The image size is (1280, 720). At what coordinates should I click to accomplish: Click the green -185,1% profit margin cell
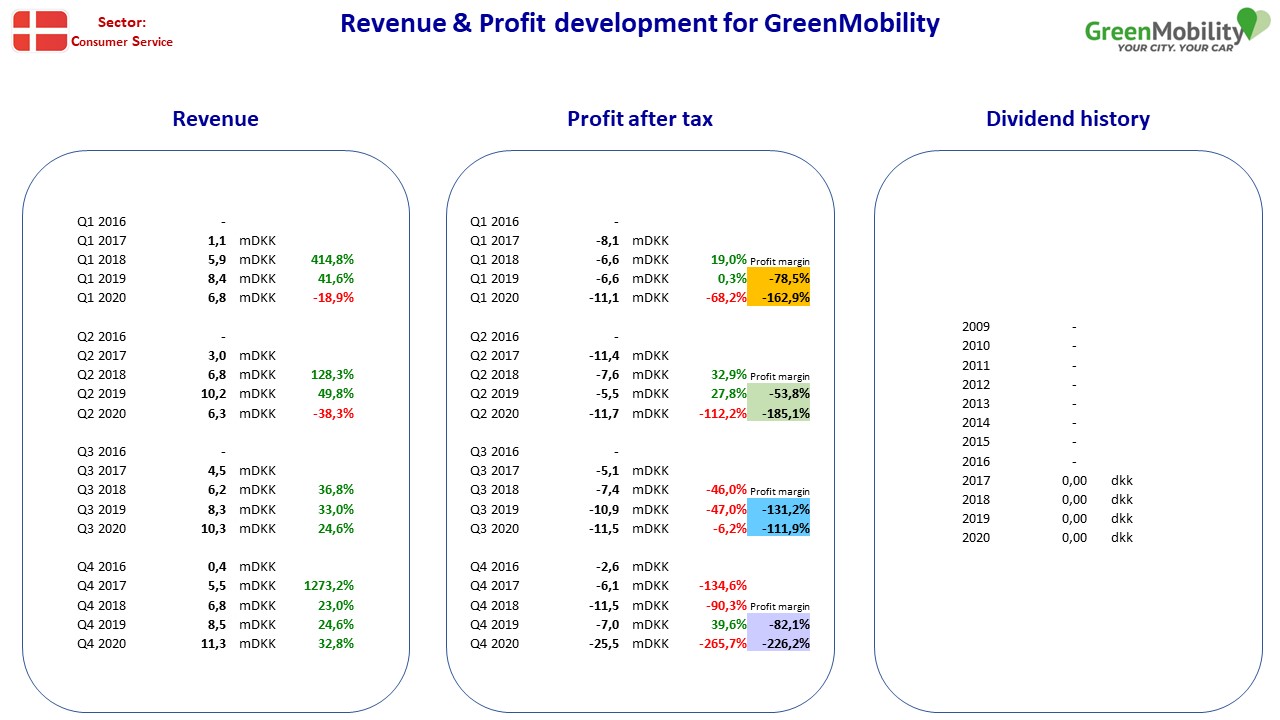click(x=779, y=413)
